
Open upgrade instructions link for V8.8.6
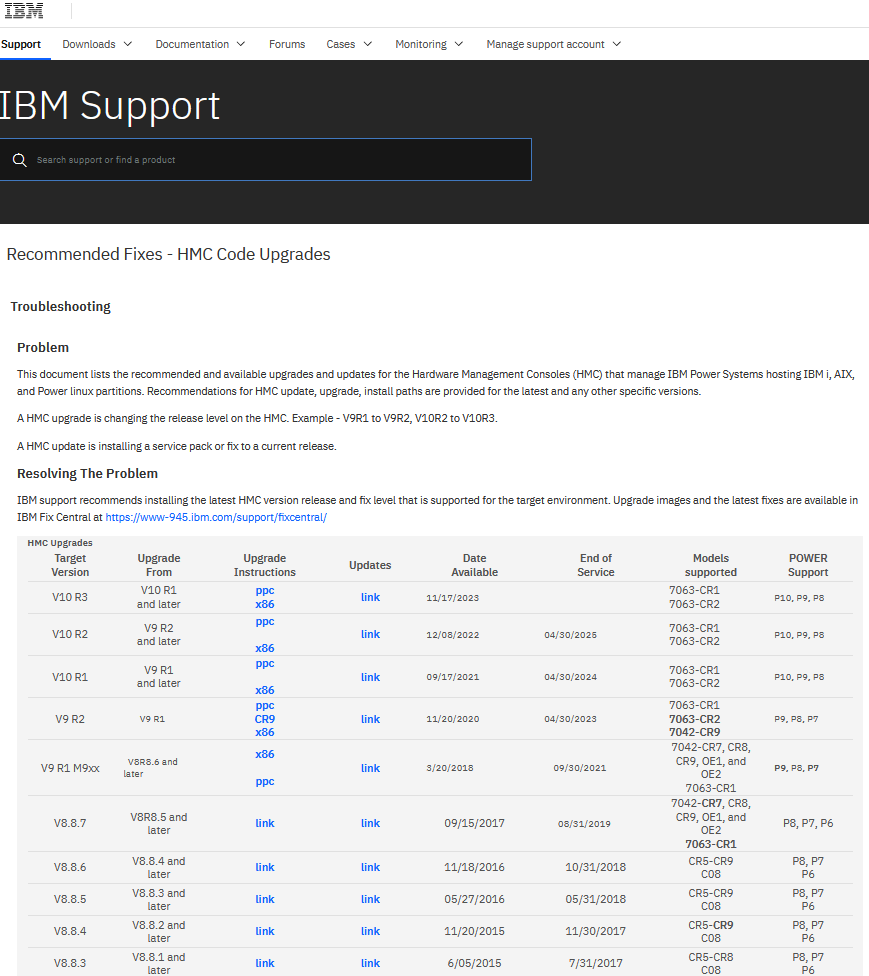pyautogui.click(x=264, y=867)
